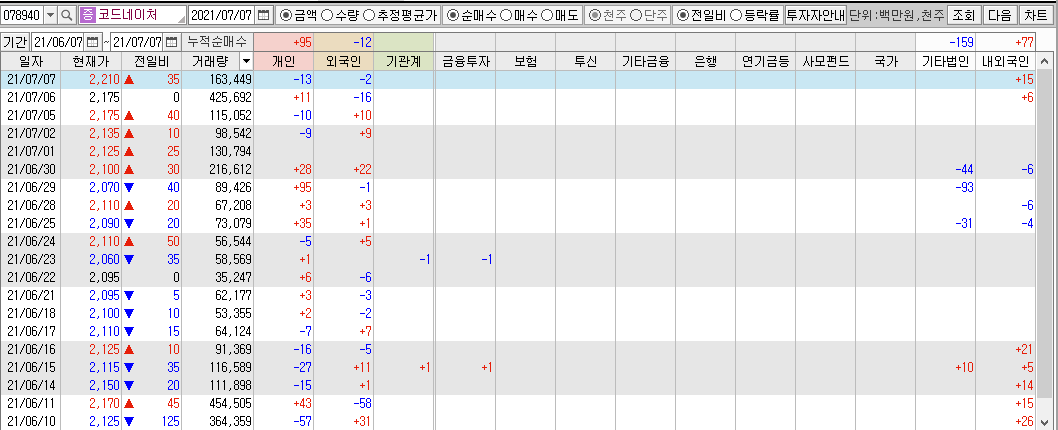
Task: Open the 거래량 column dropdown arrow
Action: 246,62
